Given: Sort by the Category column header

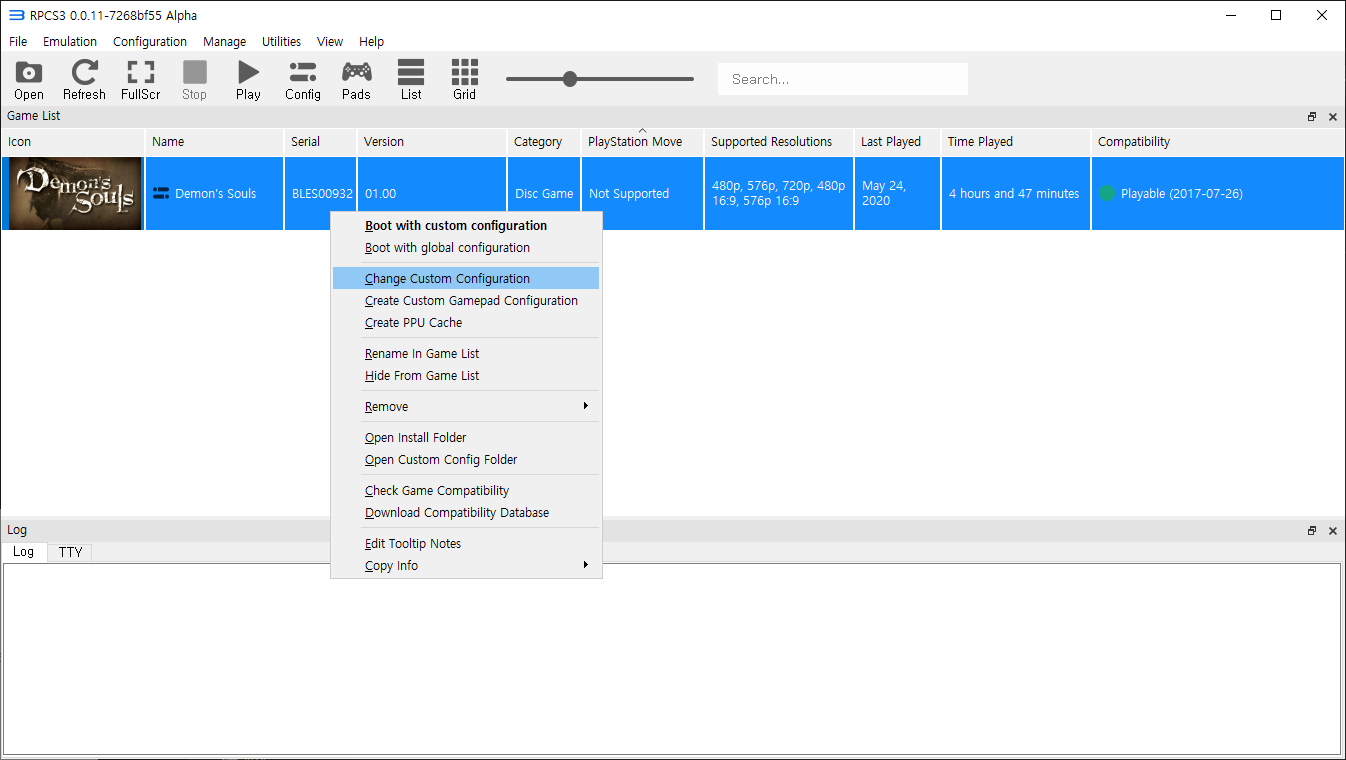Looking at the screenshot, I should (x=544, y=142).
